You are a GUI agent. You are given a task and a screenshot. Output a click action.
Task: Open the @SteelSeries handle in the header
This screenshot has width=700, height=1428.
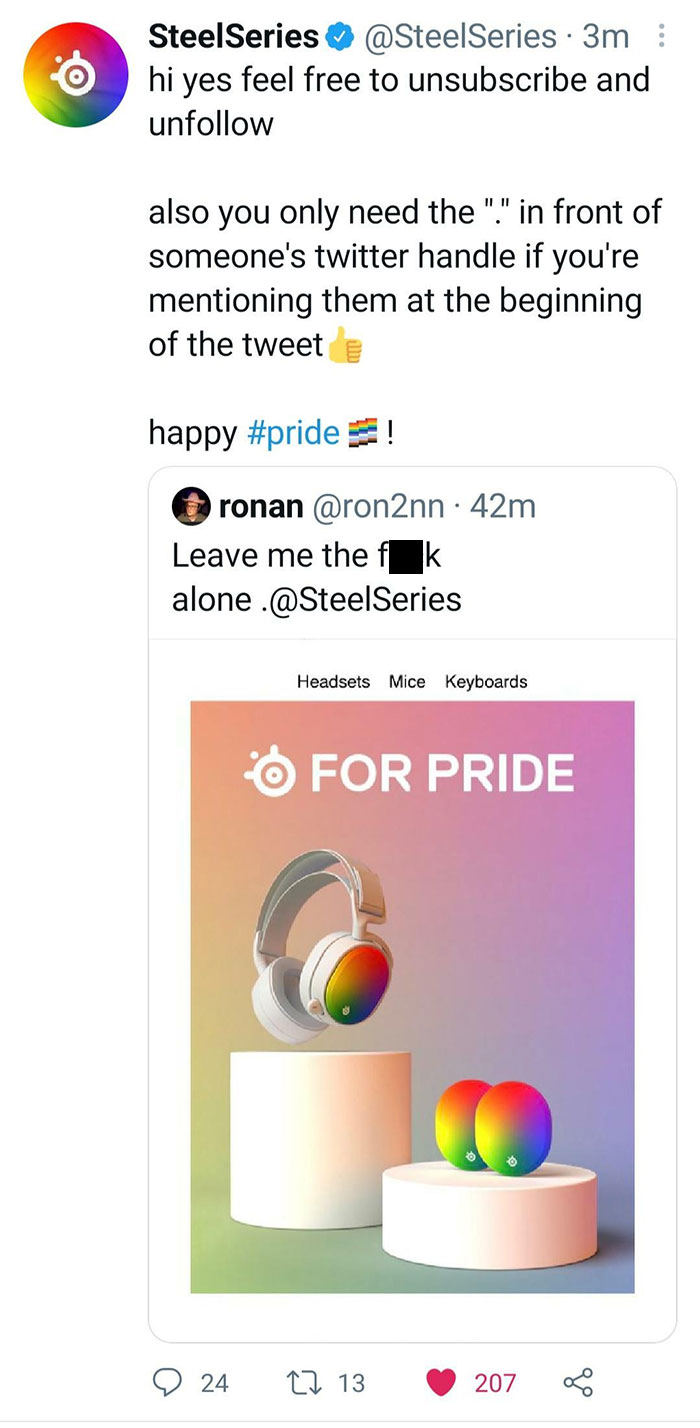462,37
